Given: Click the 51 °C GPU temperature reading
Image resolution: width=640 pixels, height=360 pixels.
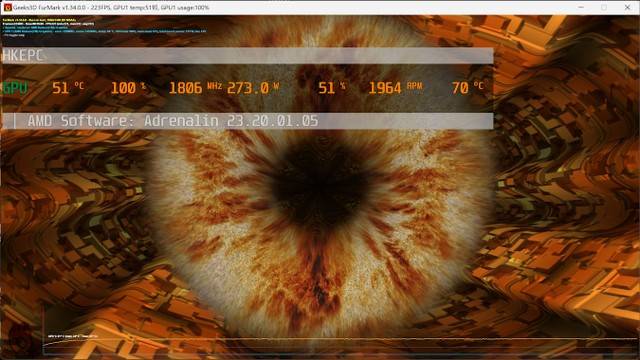Looking at the screenshot, I should 68,88.
